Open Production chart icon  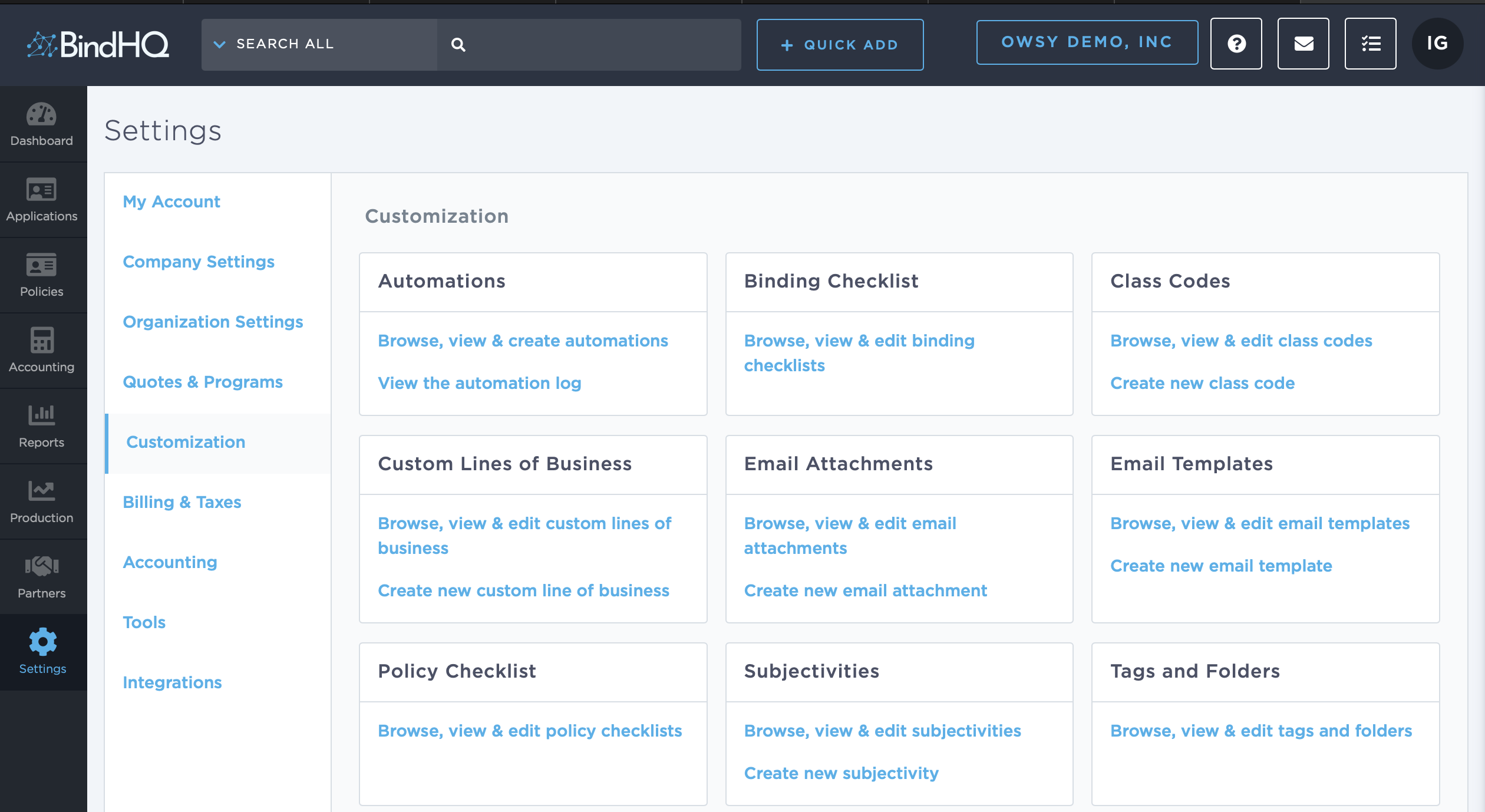point(41,490)
